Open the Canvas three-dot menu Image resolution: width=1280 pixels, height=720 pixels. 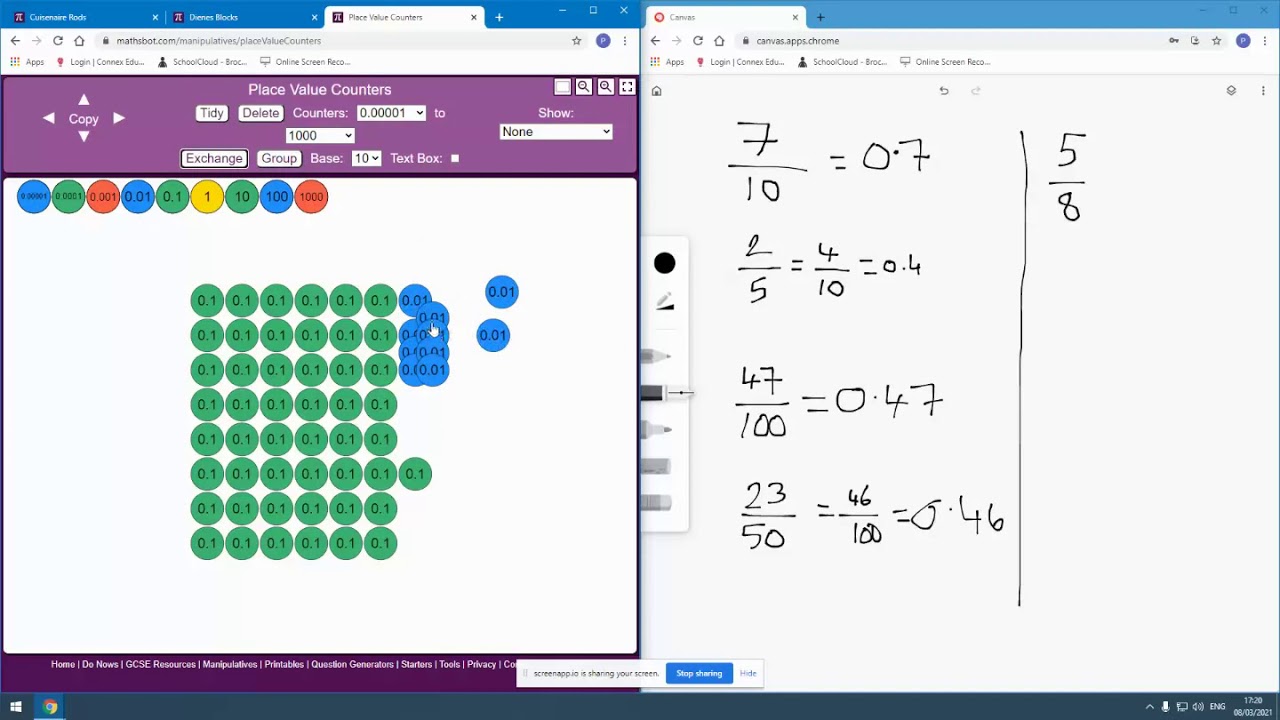tap(1263, 91)
